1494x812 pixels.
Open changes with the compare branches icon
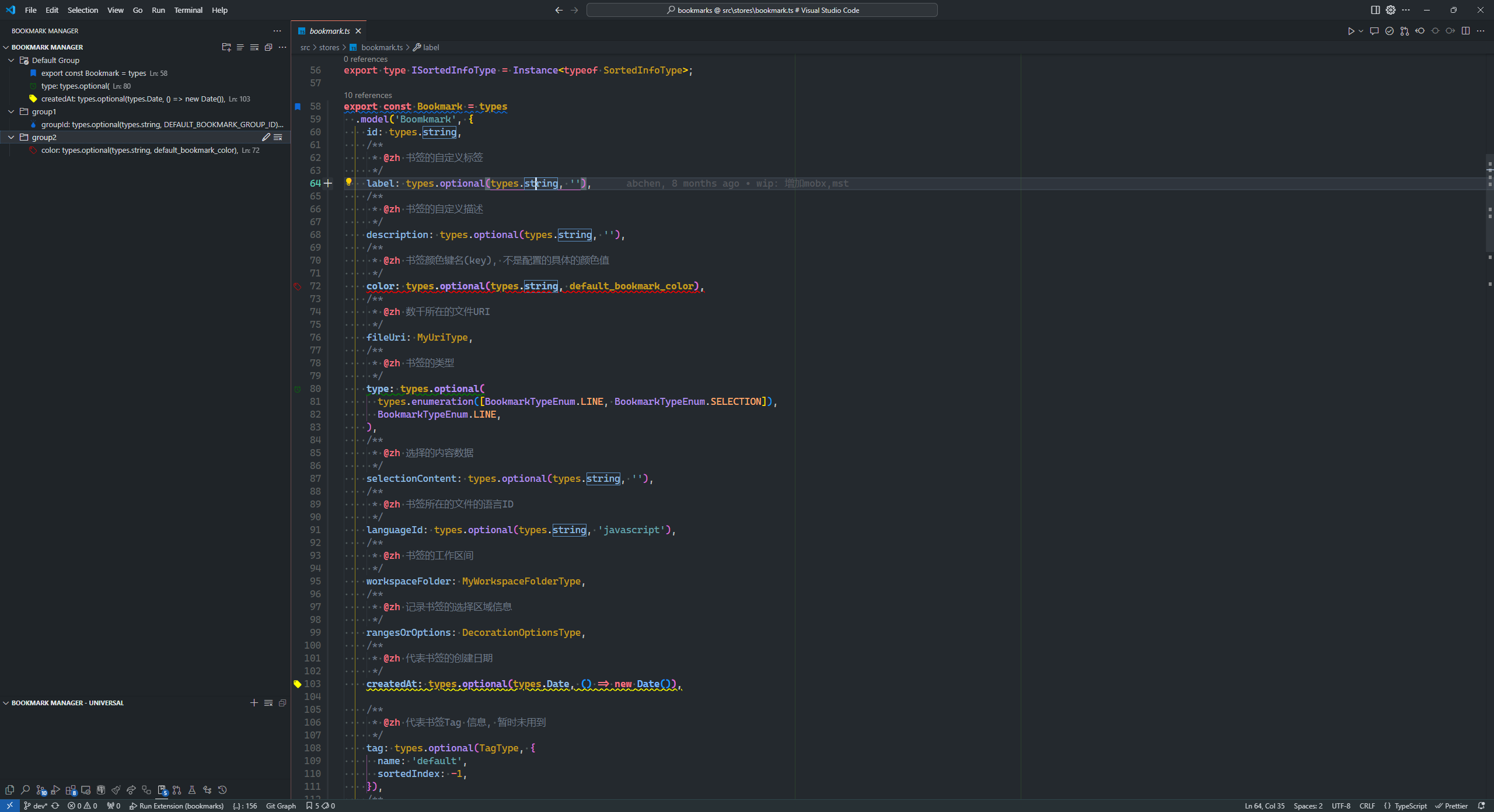click(1405, 31)
